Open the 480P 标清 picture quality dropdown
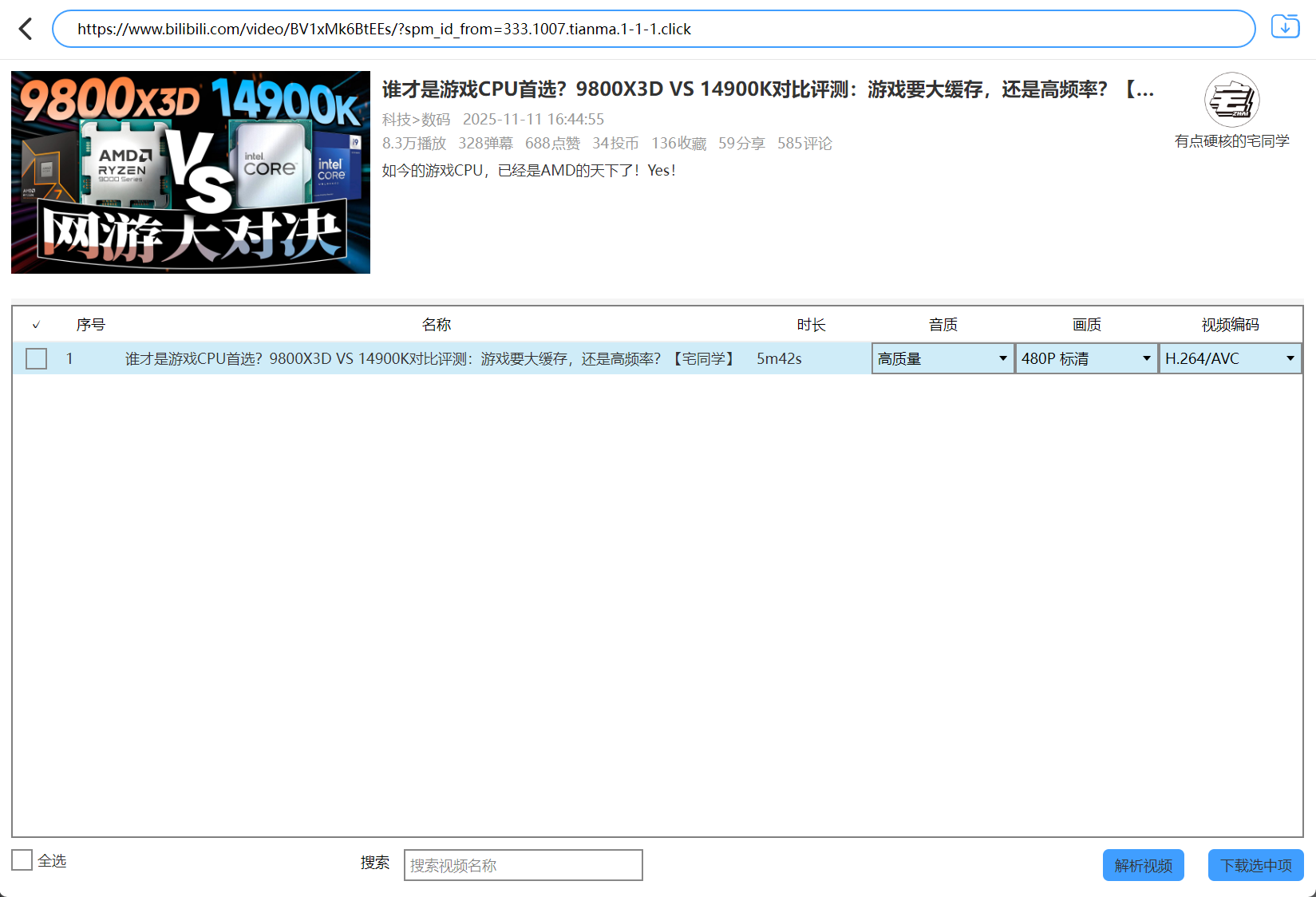The height and width of the screenshot is (897, 1316). (1085, 358)
